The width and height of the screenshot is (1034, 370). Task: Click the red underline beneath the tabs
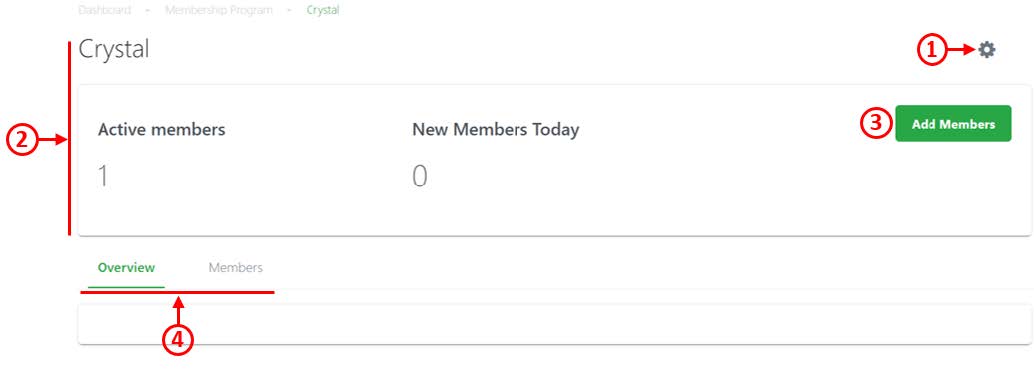point(177,292)
